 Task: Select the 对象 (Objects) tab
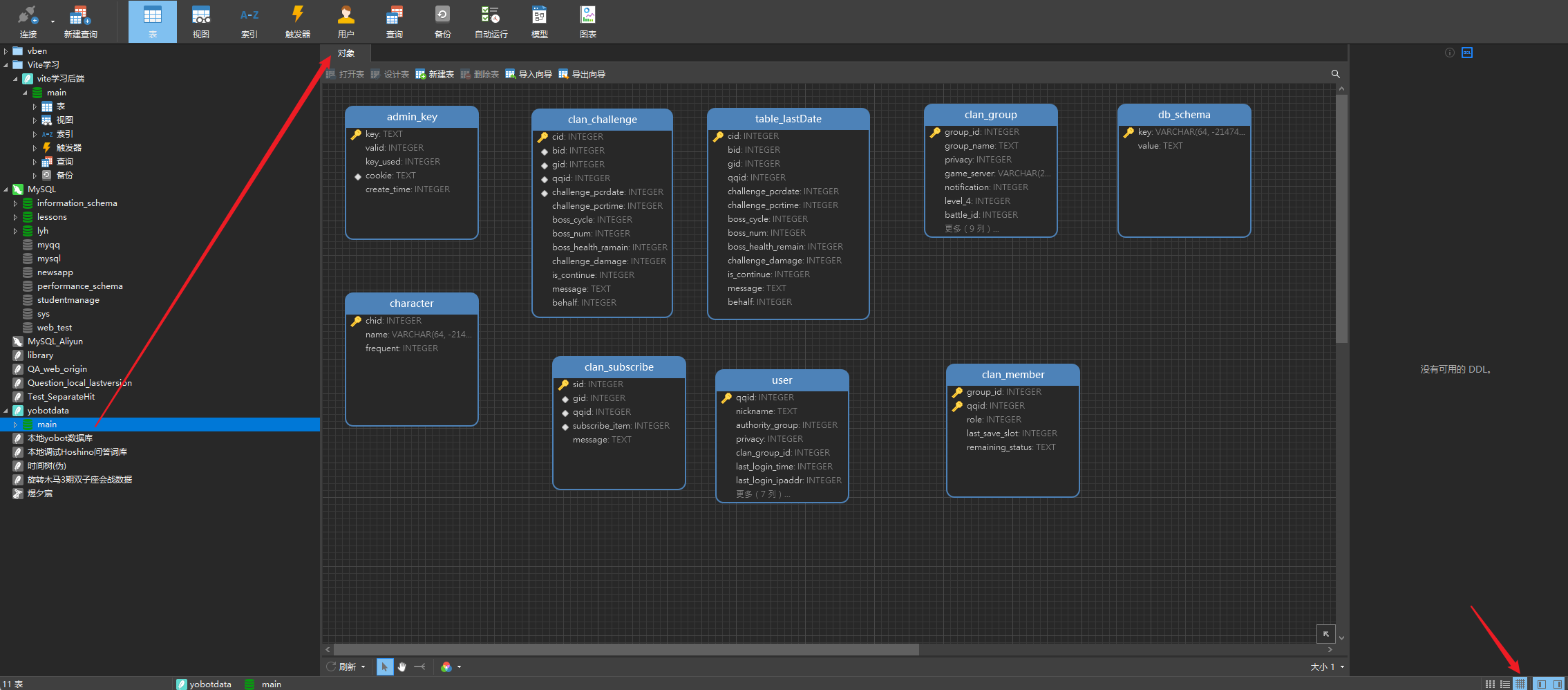[x=346, y=53]
